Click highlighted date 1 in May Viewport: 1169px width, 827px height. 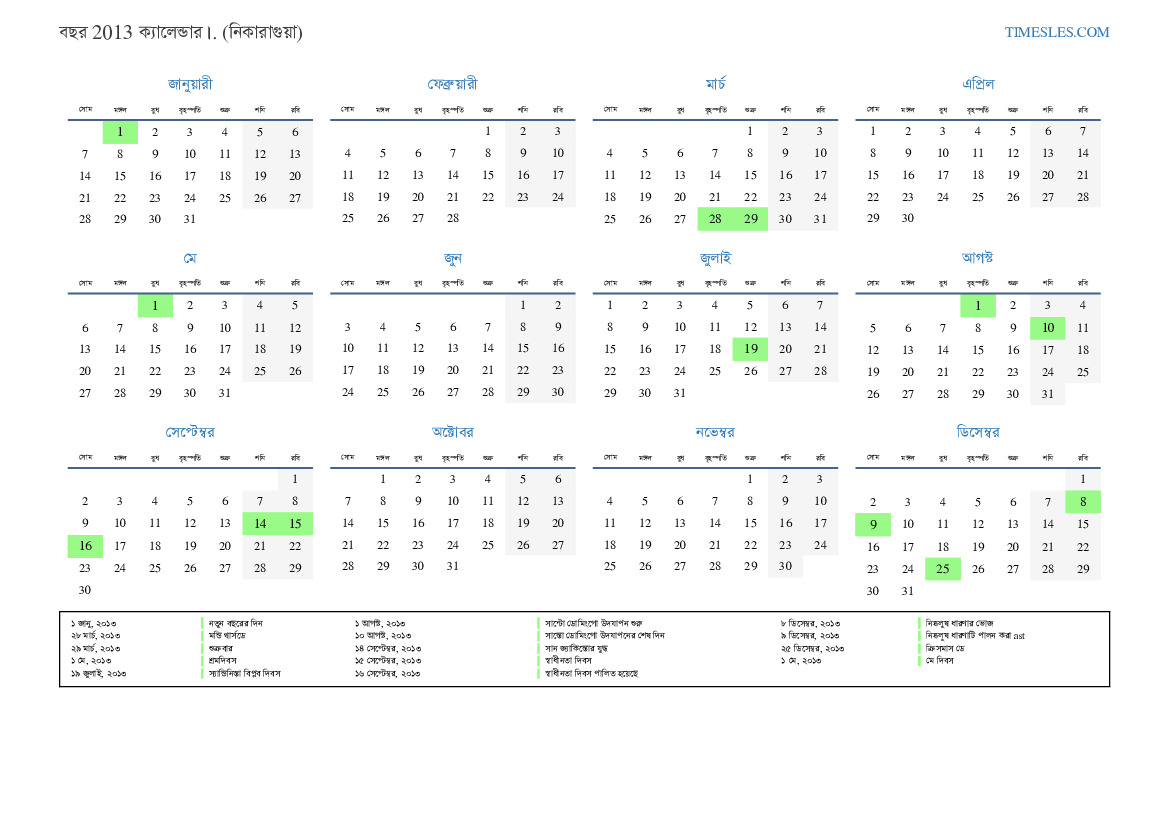(x=155, y=306)
